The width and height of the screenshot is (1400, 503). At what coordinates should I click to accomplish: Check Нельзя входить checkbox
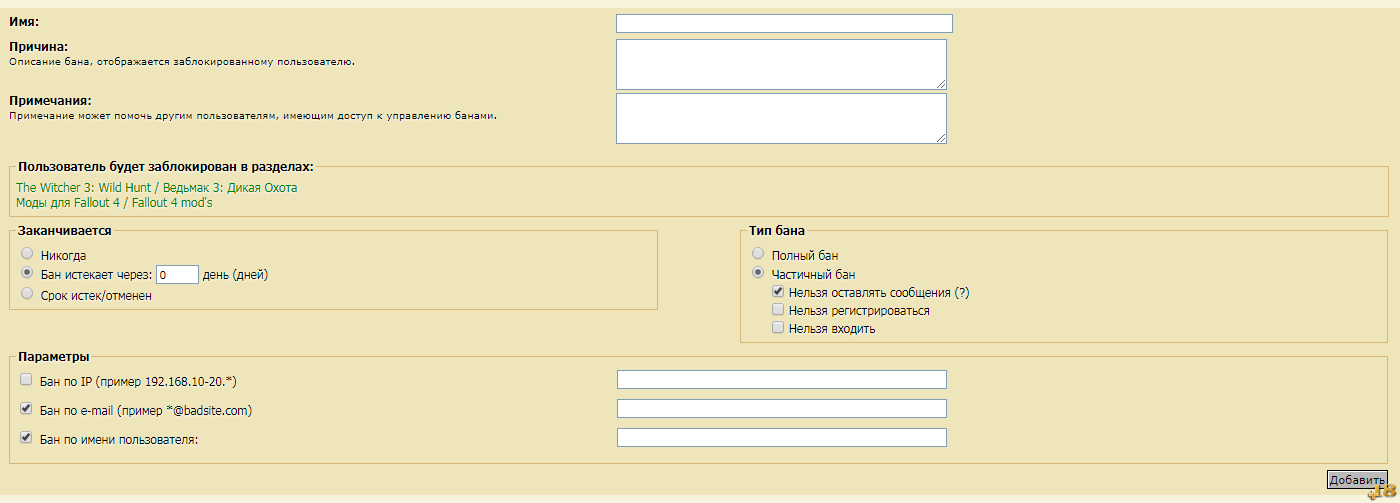click(x=778, y=327)
